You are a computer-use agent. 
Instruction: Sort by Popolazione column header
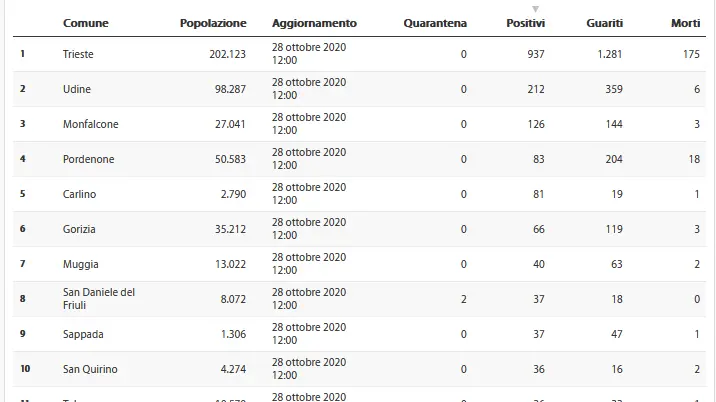(213, 23)
